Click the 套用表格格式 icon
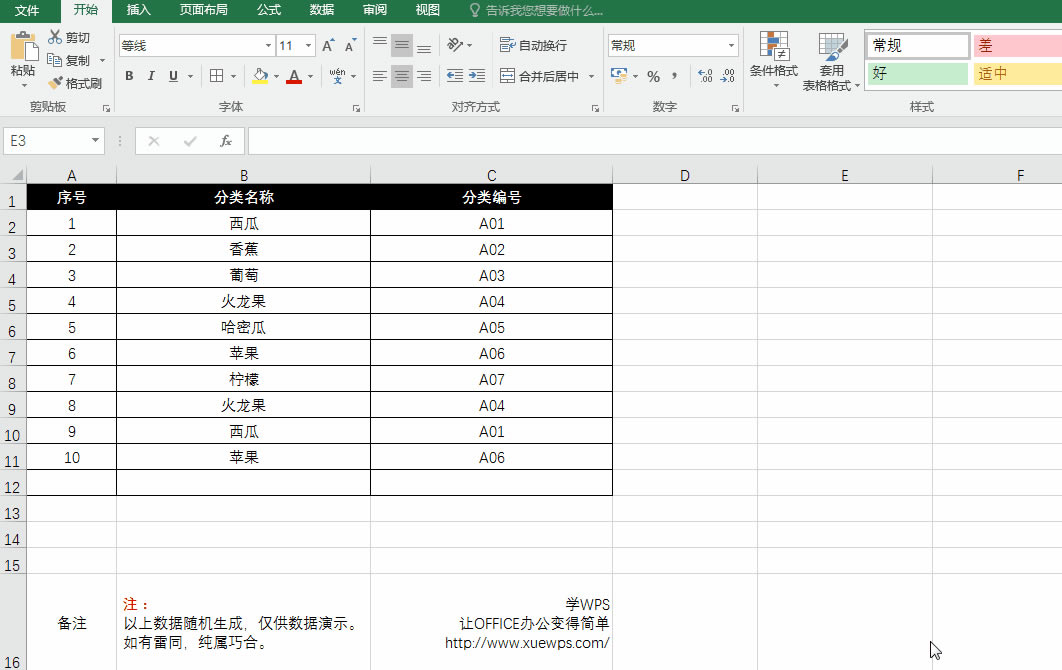This screenshot has height=670, width=1062. point(832,60)
